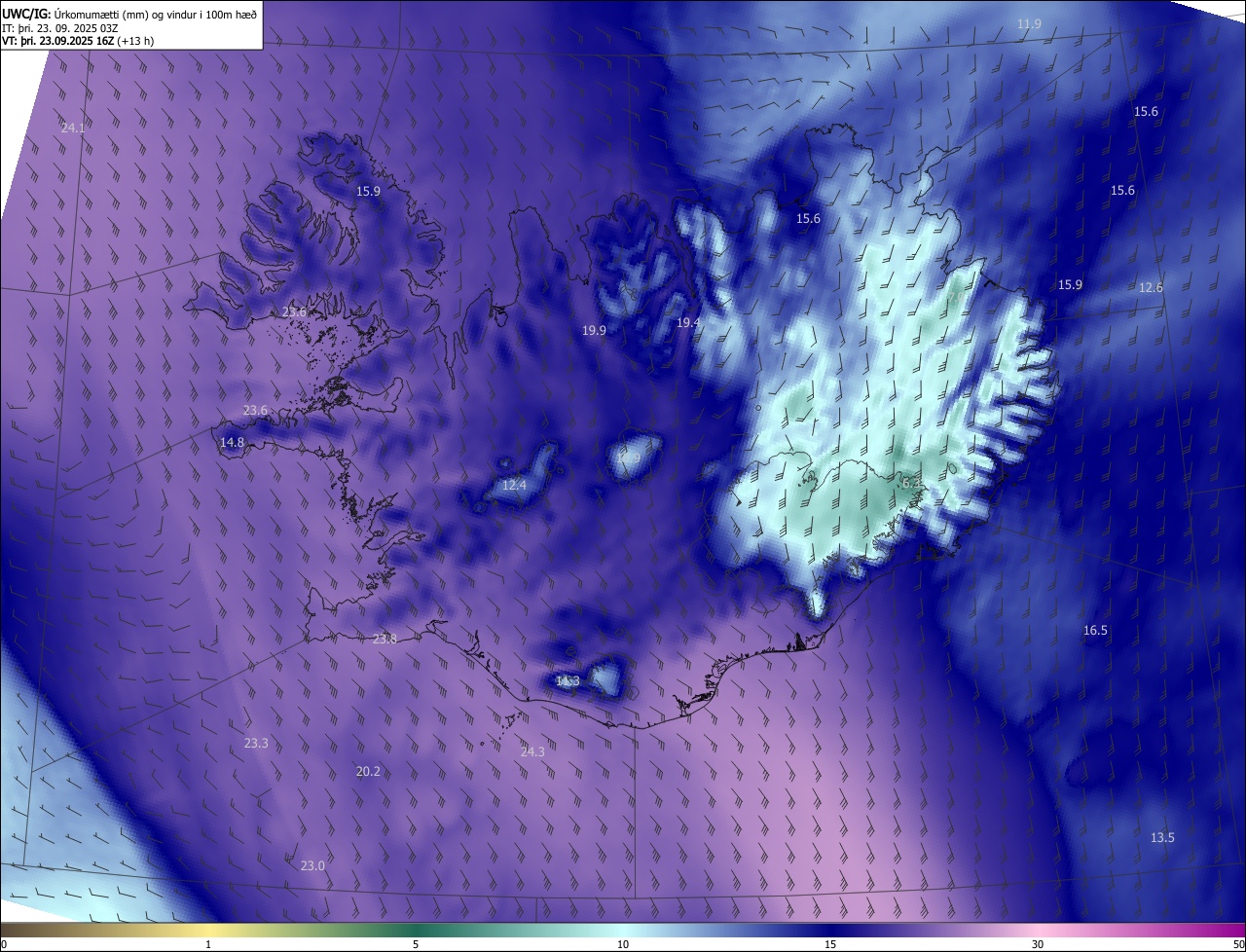Click the 14.8 value on the map
The height and width of the screenshot is (952, 1246).
232,442
